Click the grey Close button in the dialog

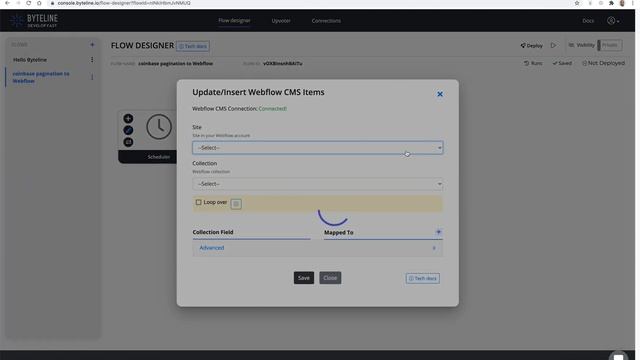pos(330,278)
